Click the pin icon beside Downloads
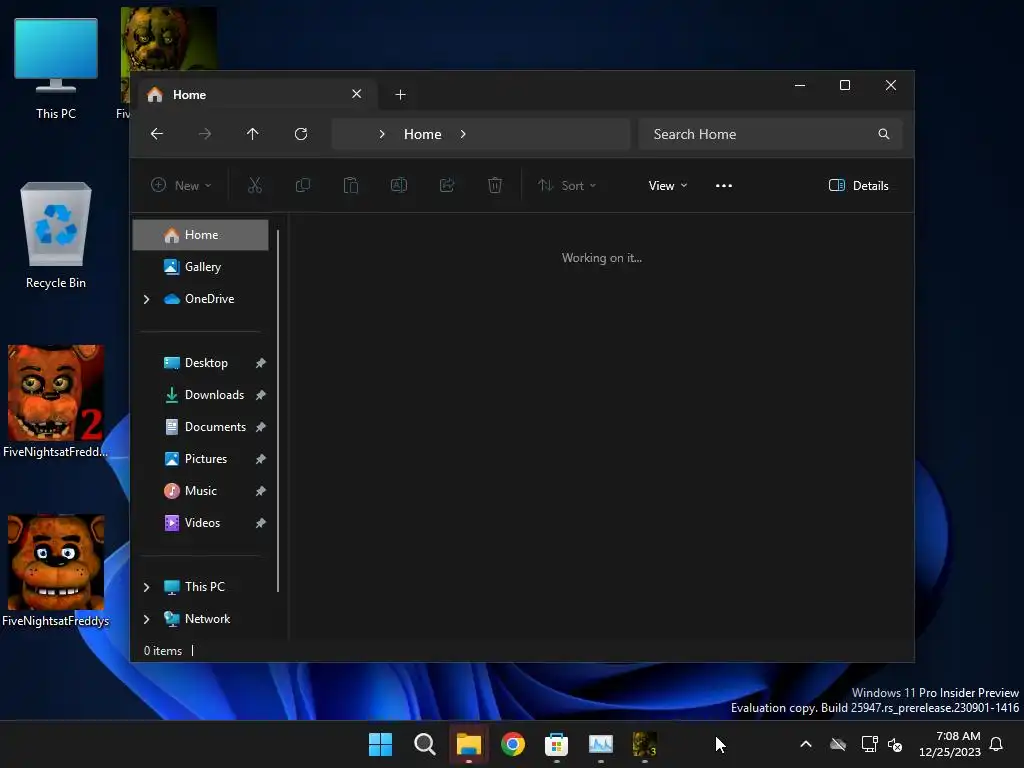Screen dimensions: 1024x768 click(261, 395)
